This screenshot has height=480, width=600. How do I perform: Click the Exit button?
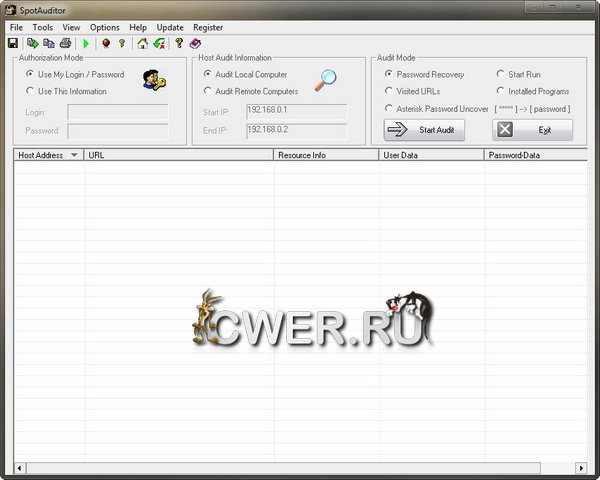tap(532, 130)
